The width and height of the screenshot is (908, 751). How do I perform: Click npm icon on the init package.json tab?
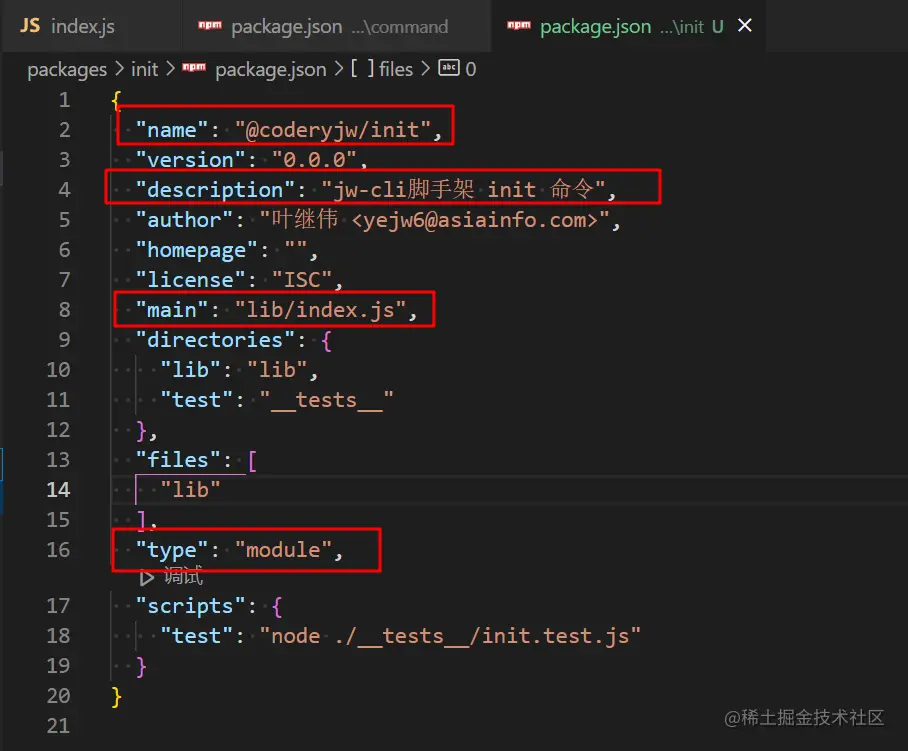tap(518, 25)
